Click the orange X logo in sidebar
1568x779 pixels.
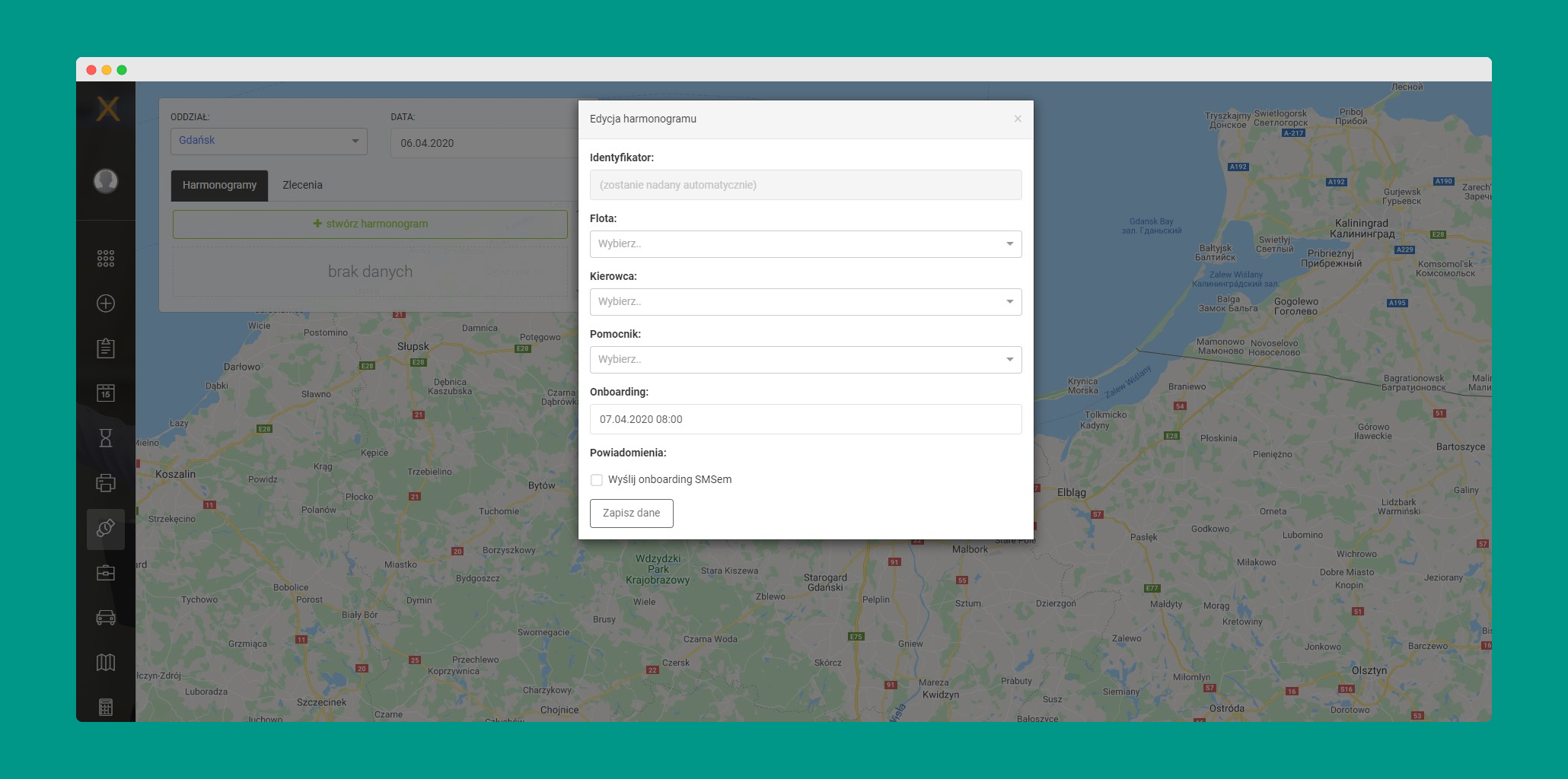[107, 109]
